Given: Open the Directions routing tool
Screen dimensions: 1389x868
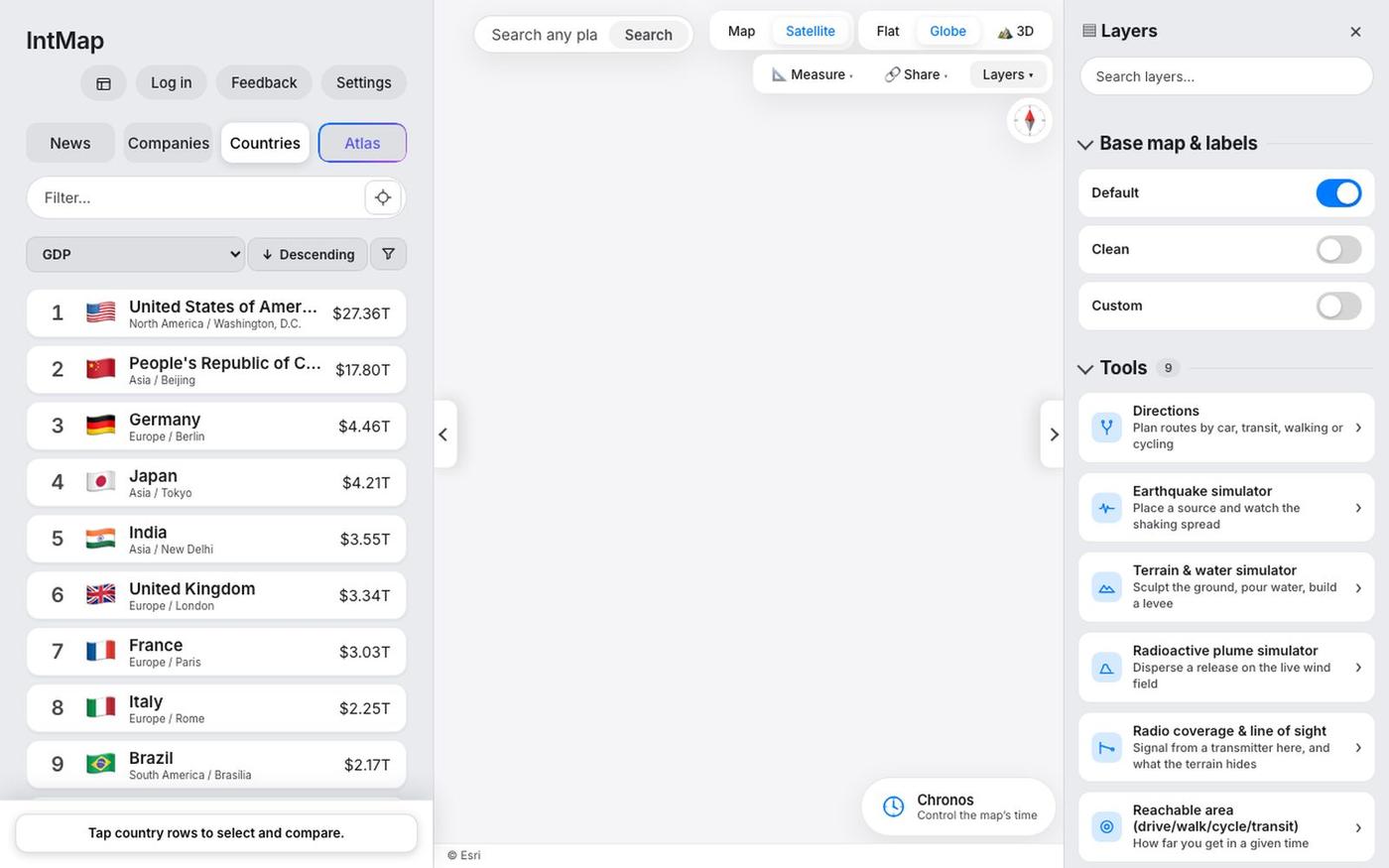Looking at the screenshot, I should [x=1226, y=428].
